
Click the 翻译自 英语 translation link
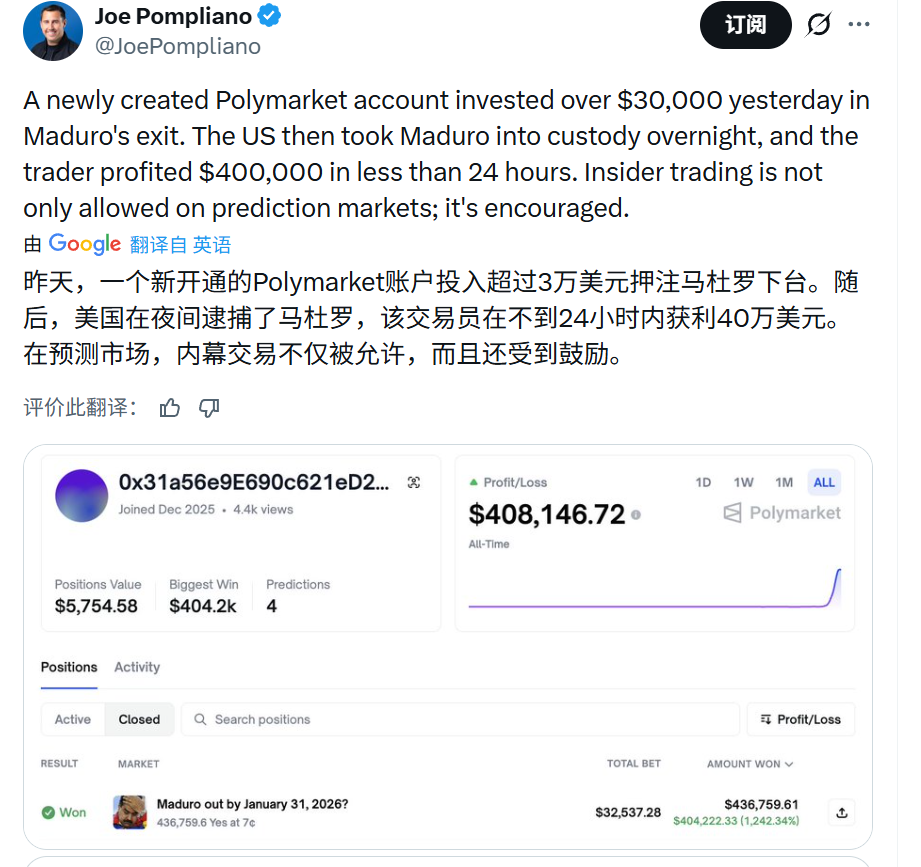(x=180, y=244)
